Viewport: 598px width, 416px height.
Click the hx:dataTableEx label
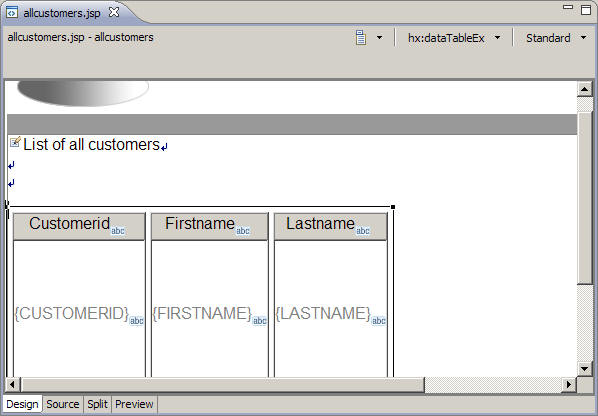point(446,38)
